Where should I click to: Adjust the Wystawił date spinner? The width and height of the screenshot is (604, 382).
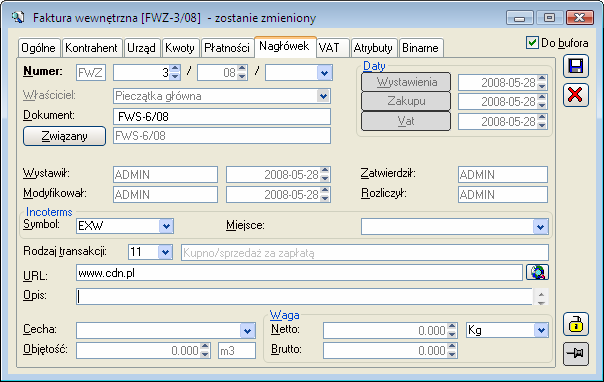coord(325,174)
